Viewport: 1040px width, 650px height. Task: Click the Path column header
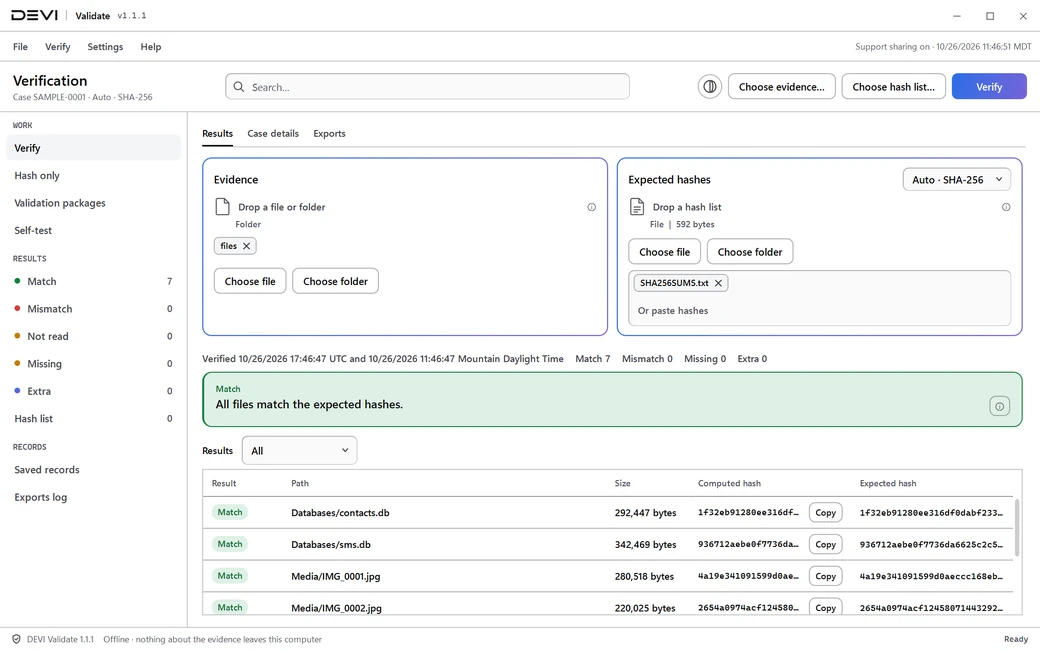tap(300, 484)
